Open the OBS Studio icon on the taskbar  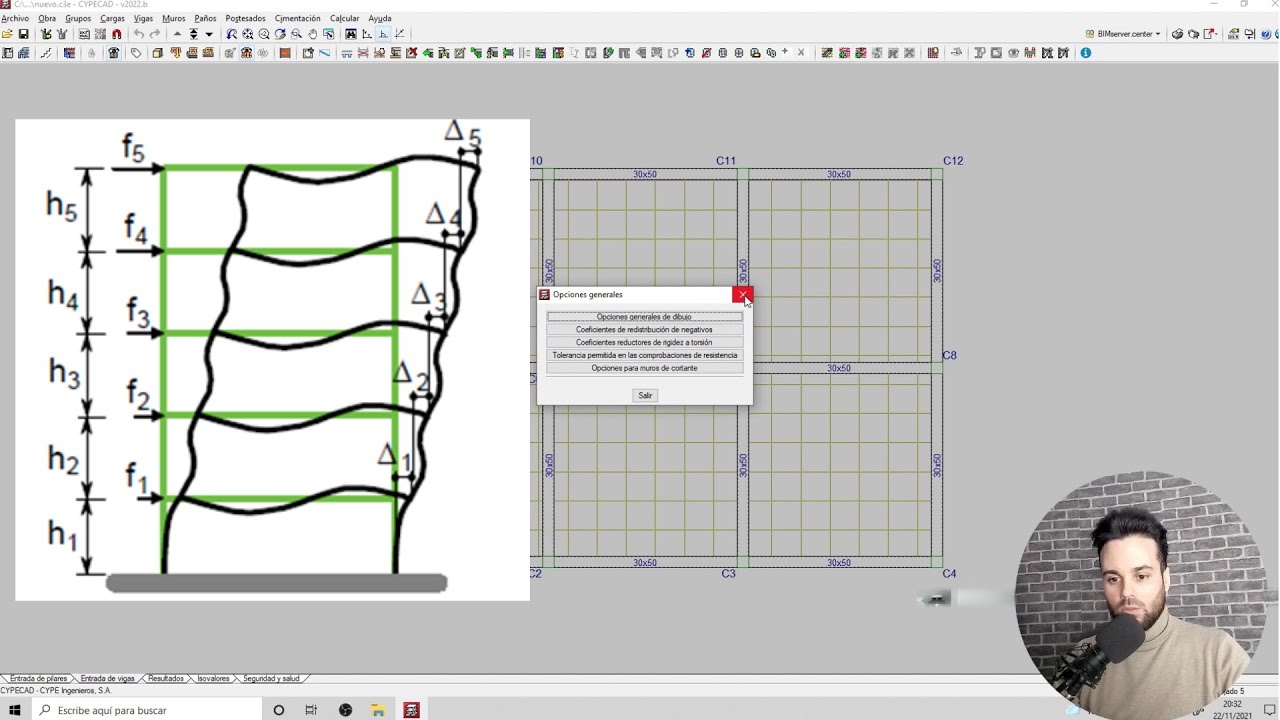[x=345, y=710]
